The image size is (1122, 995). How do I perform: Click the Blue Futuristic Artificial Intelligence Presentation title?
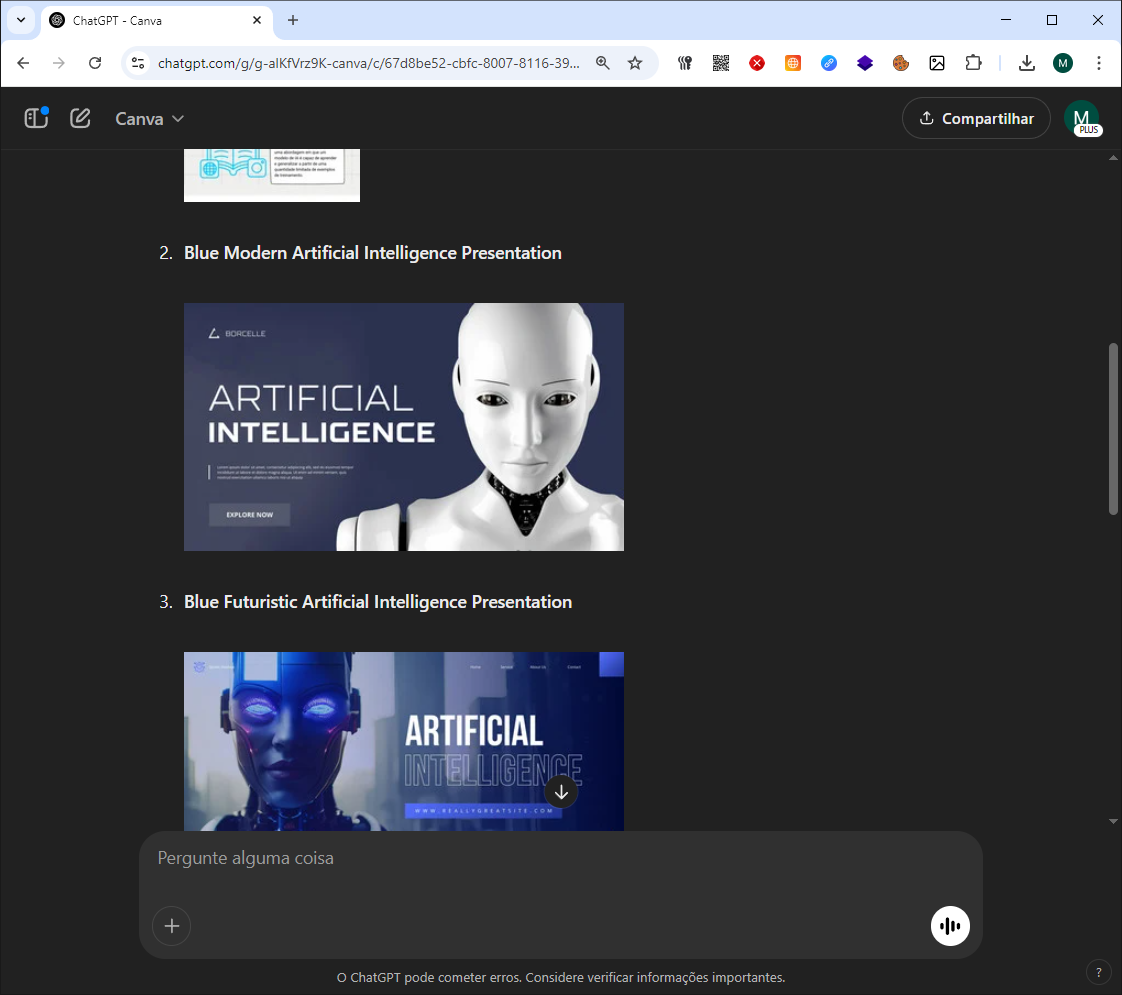point(378,602)
